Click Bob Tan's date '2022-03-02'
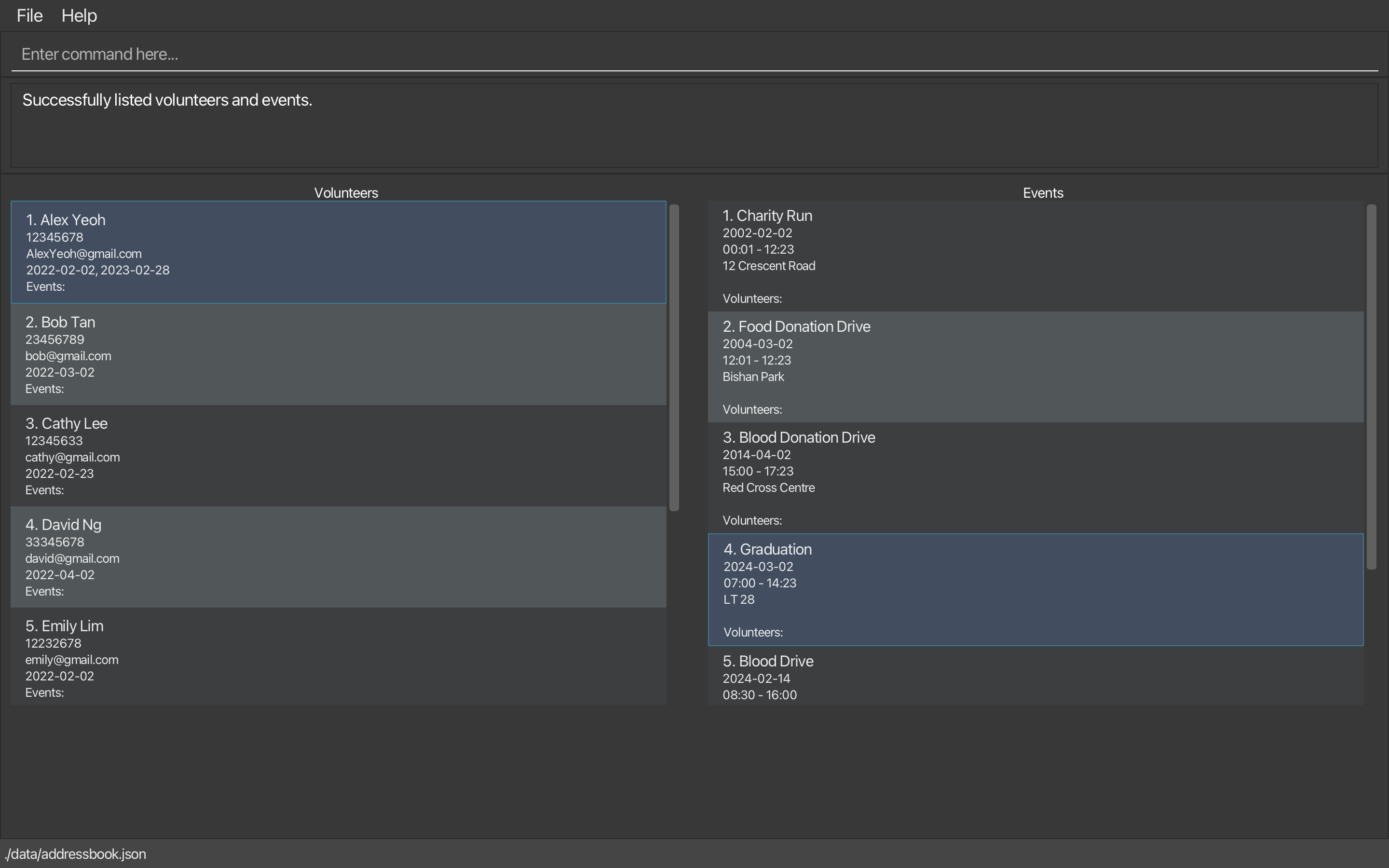This screenshot has width=1389, height=868. click(60, 372)
